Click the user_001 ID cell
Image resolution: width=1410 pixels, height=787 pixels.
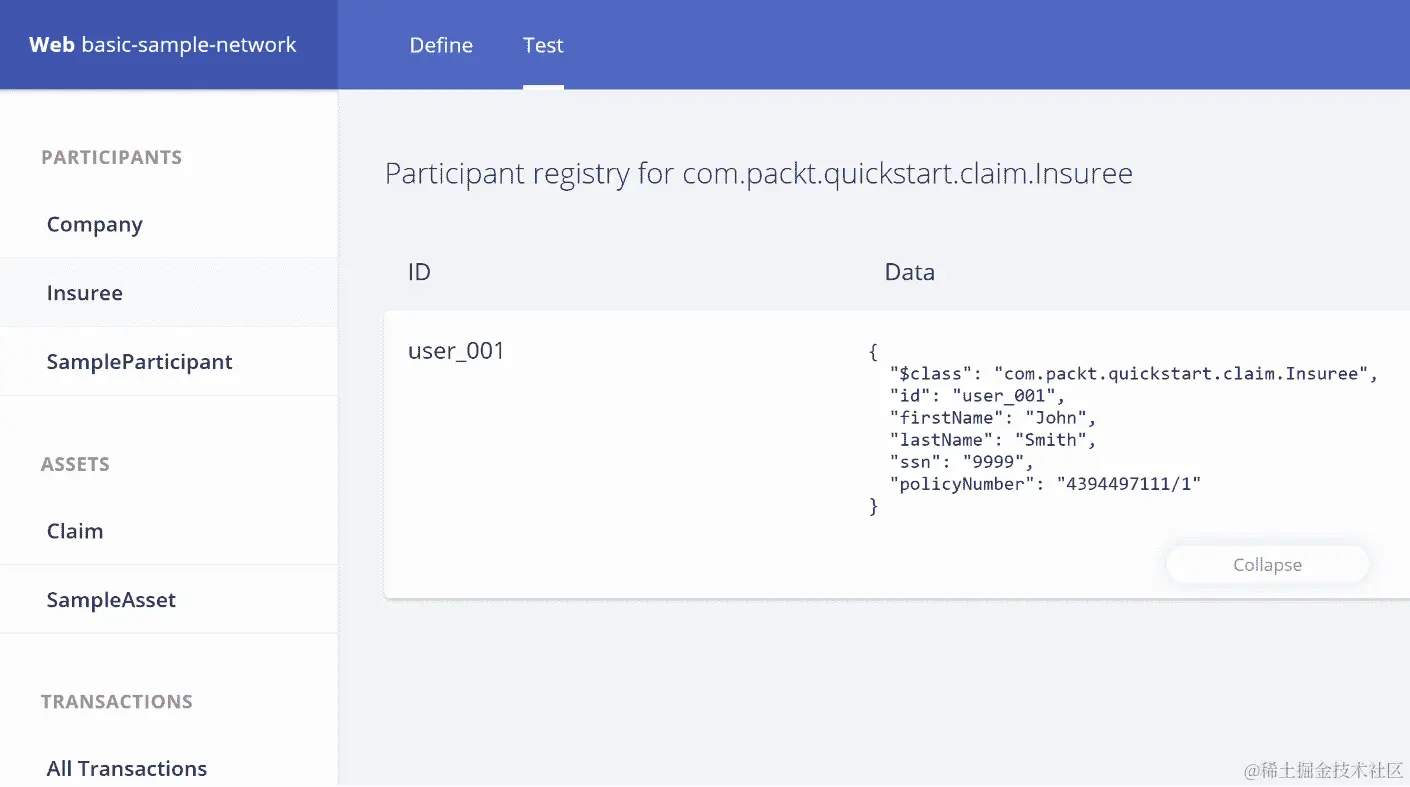click(x=456, y=351)
